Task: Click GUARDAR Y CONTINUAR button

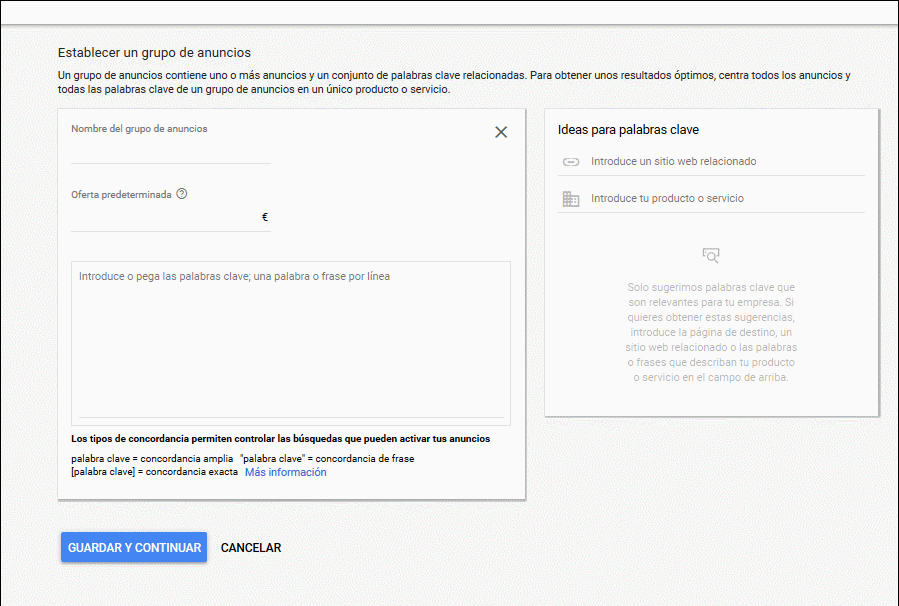Action: point(134,548)
